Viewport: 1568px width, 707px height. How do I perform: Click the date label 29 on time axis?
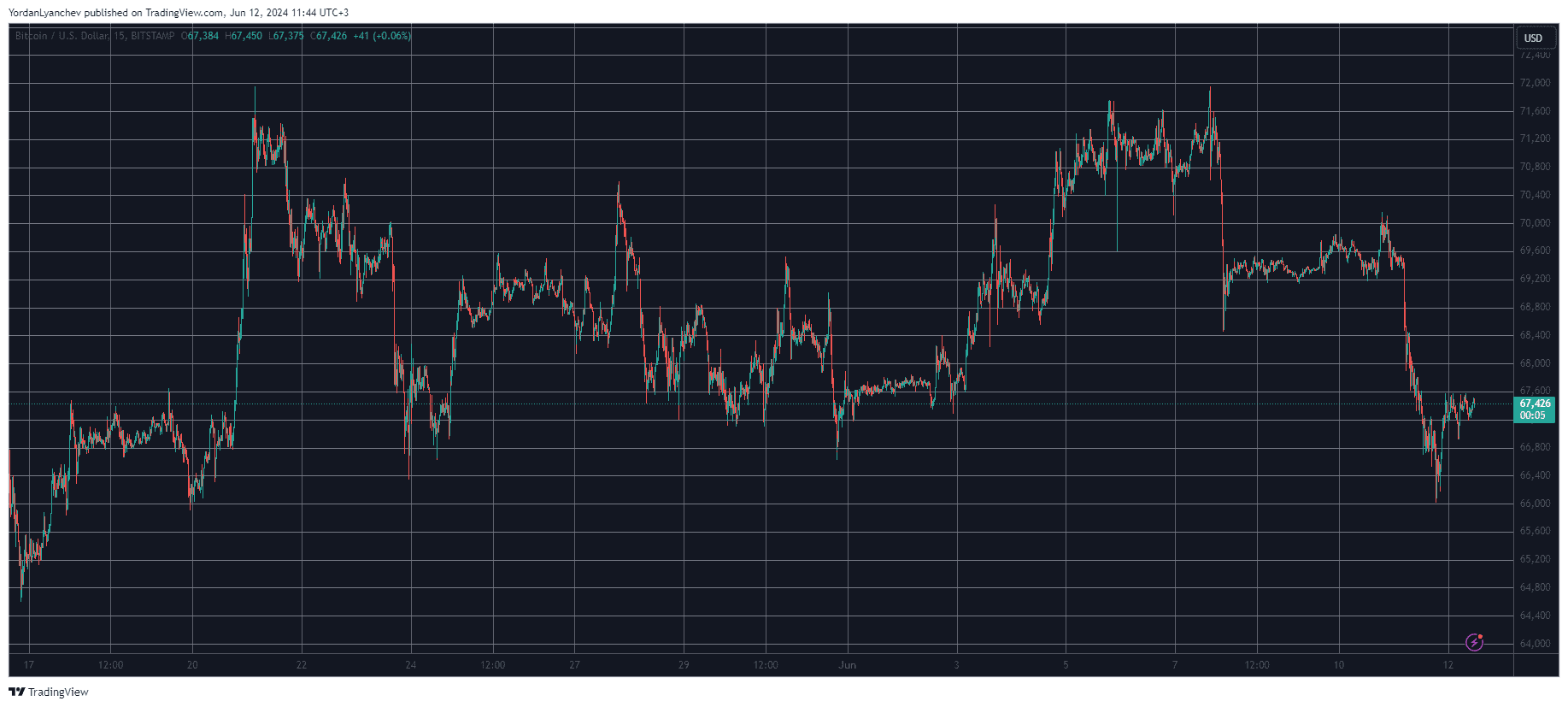click(684, 665)
